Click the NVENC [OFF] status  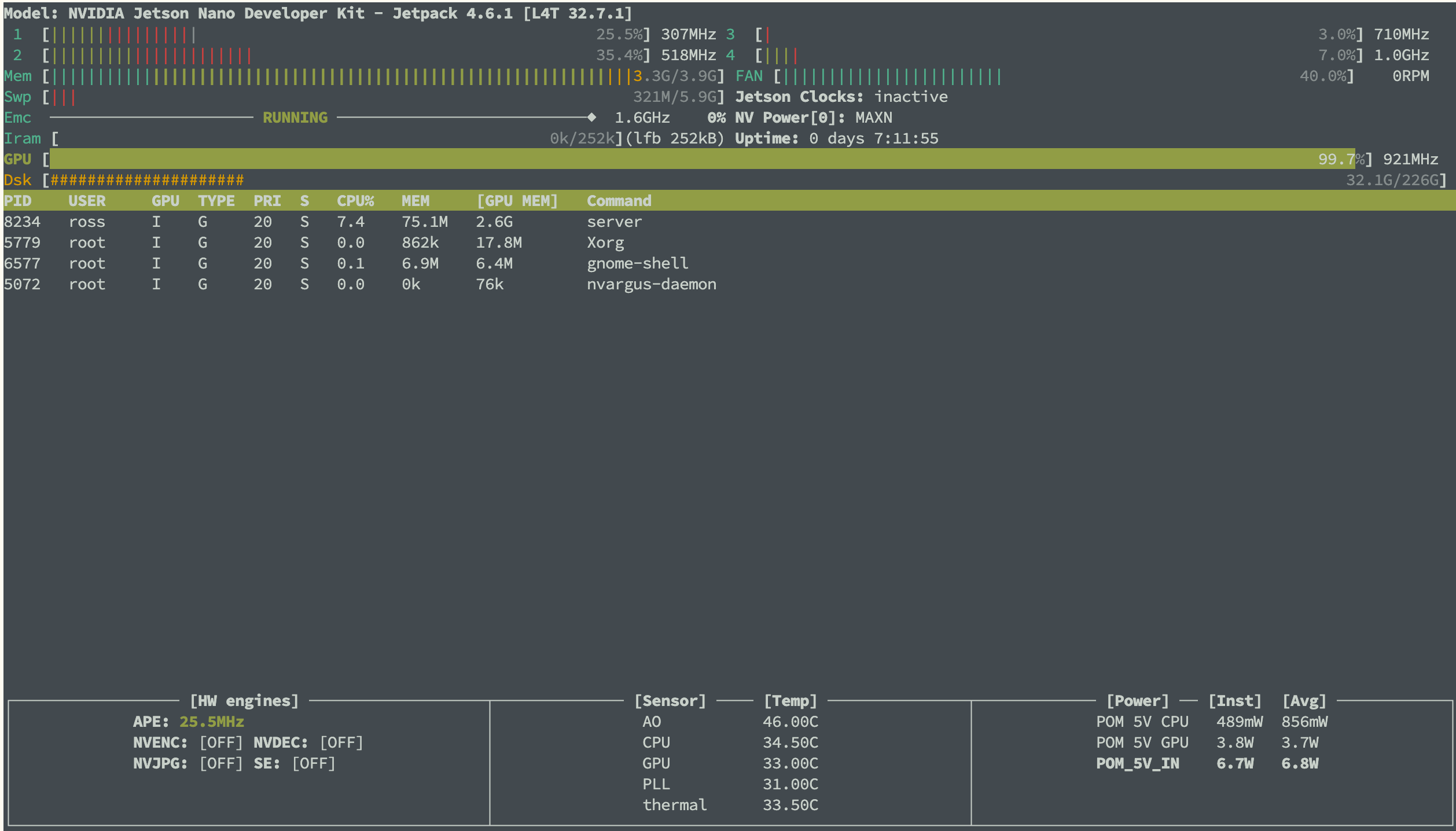[x=221, y=742]
